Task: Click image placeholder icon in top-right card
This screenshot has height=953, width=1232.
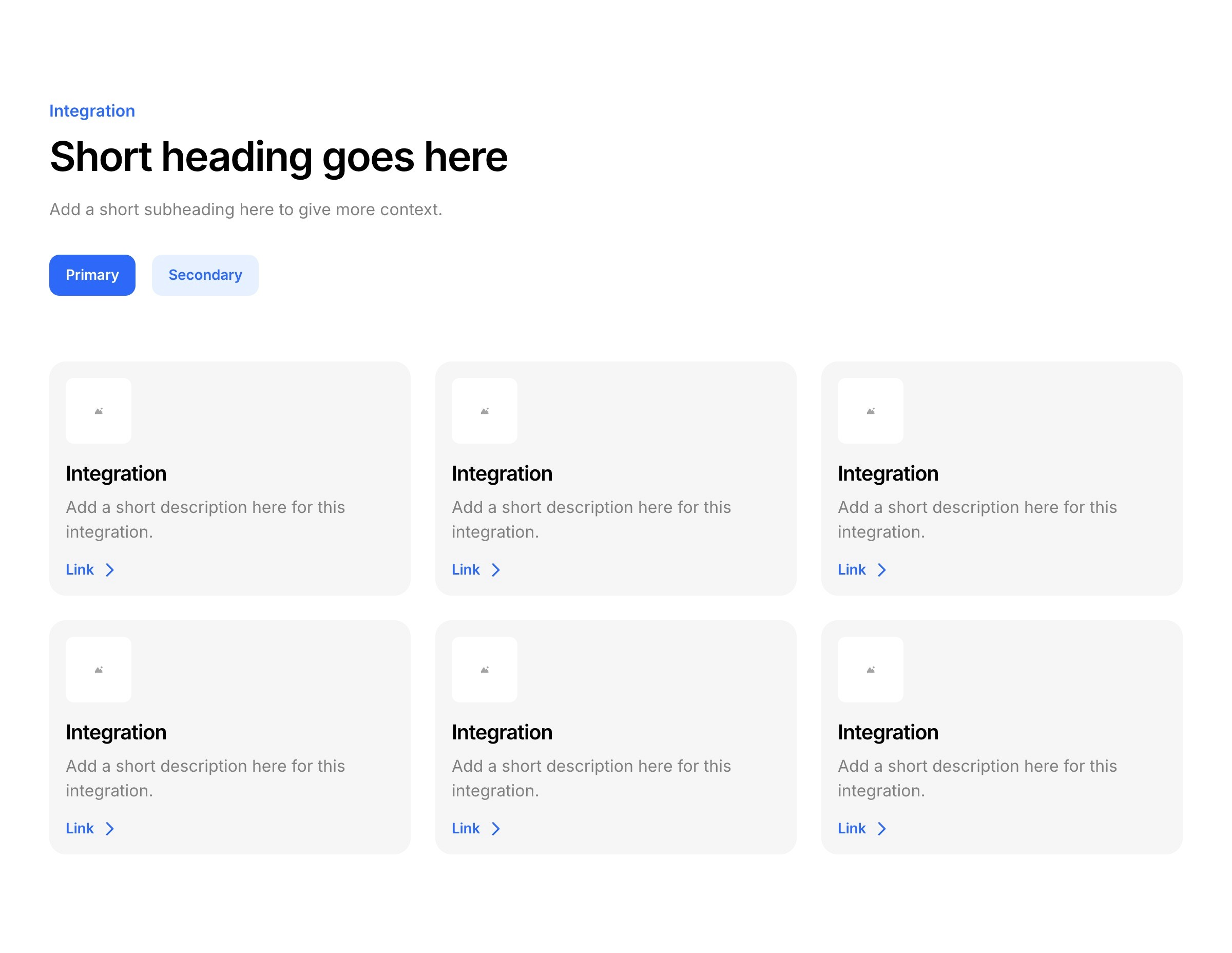Action: (x=871, y=411)
